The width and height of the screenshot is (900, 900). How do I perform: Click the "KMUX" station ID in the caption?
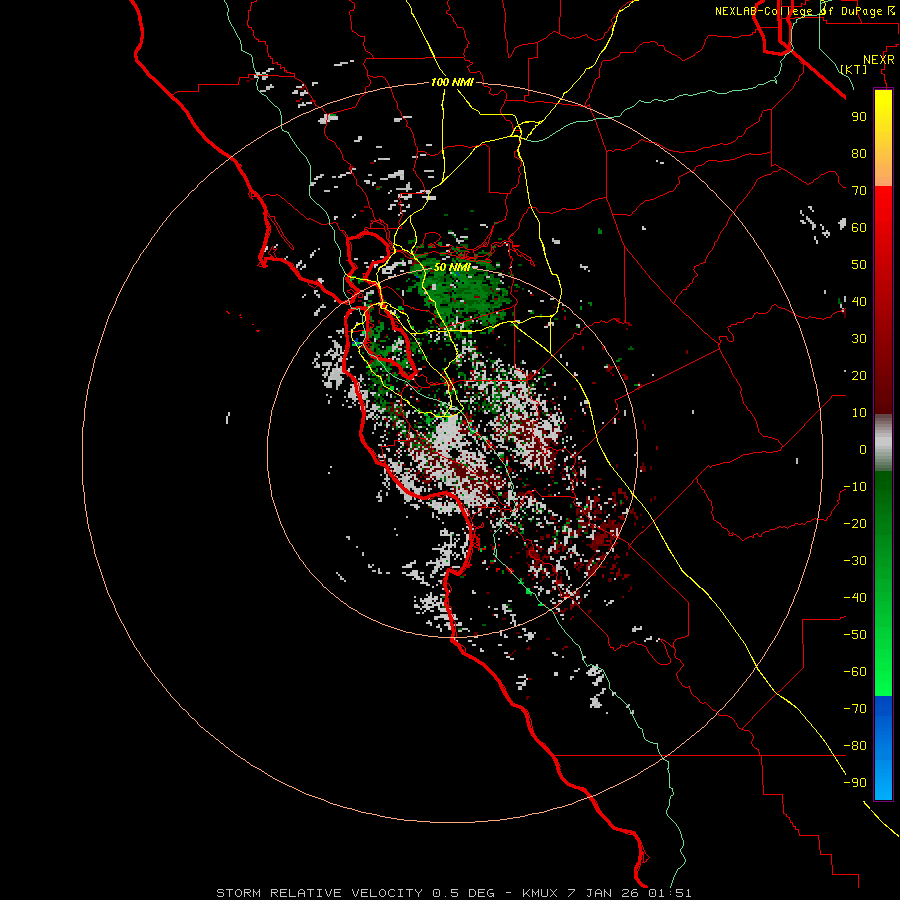click(540, 893)
